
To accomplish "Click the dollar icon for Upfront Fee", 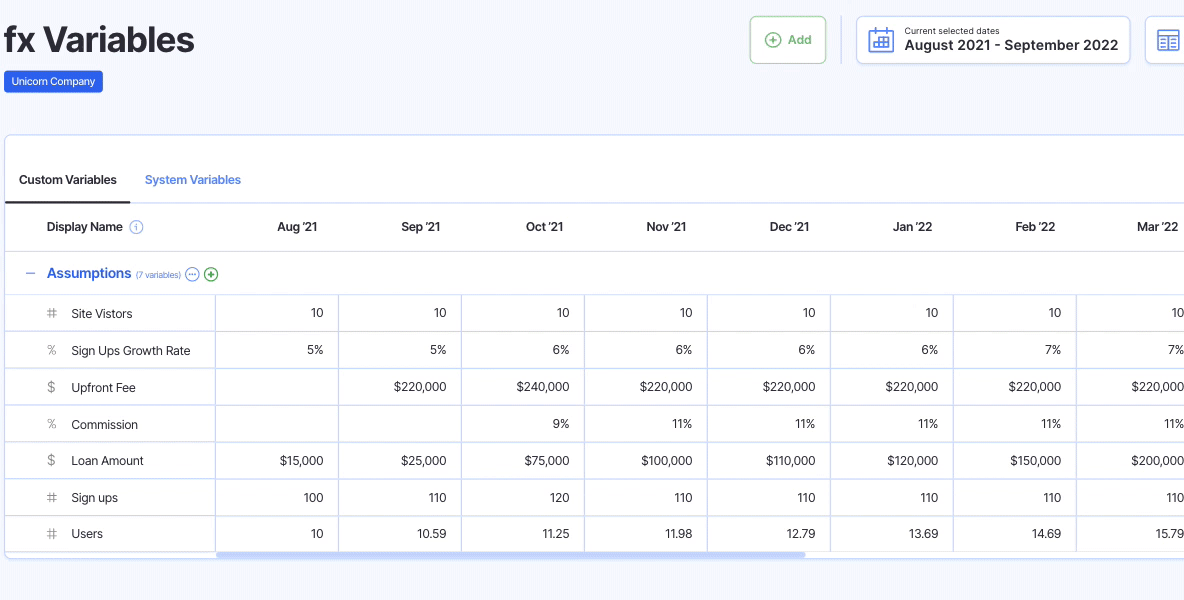I will 52,387.
